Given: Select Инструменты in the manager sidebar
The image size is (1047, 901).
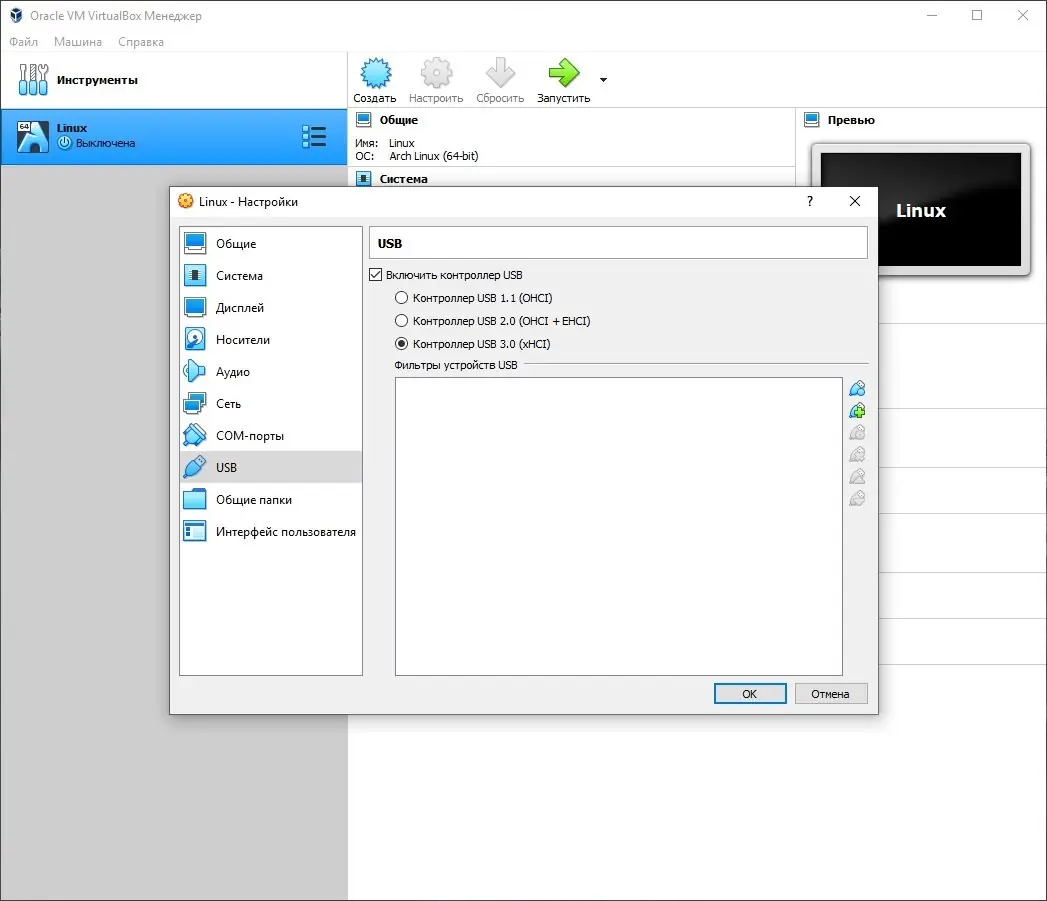Looking at the screenshot, I should [x=174, y=80].
